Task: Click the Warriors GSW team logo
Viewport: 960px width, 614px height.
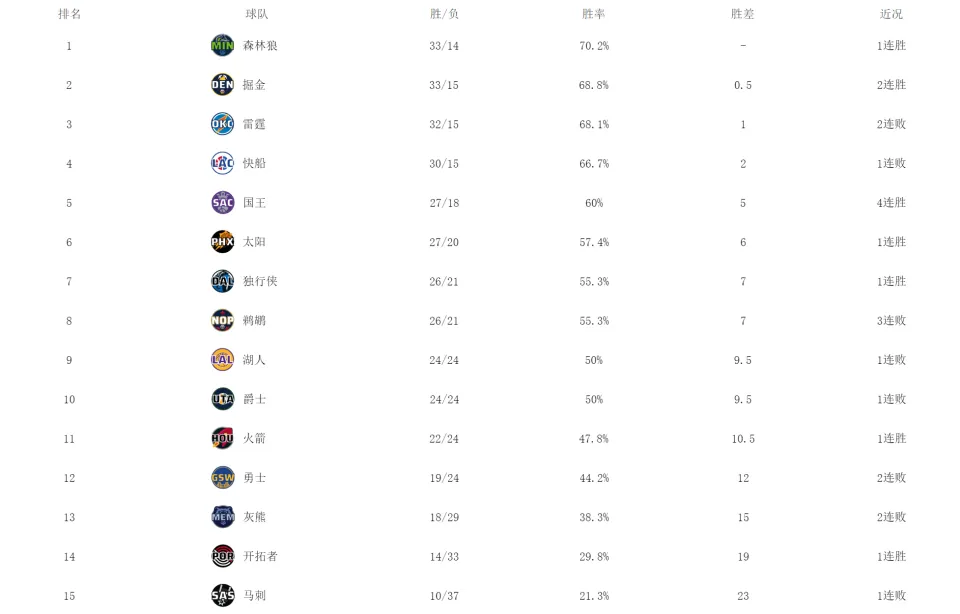Action: click(222, 477)
